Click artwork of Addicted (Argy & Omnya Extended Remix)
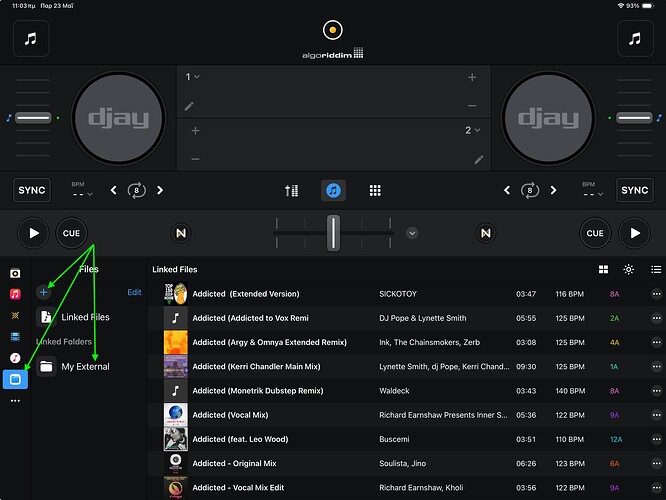 tap(175, 342)
